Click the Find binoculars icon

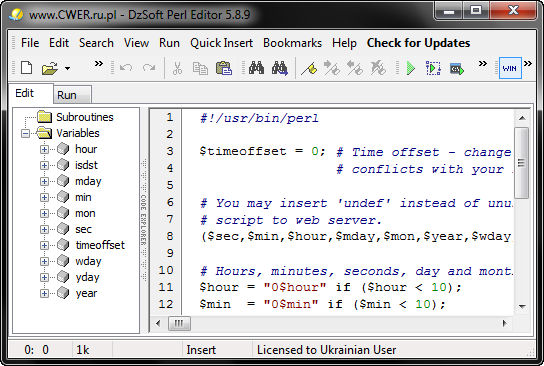point(256,68)
